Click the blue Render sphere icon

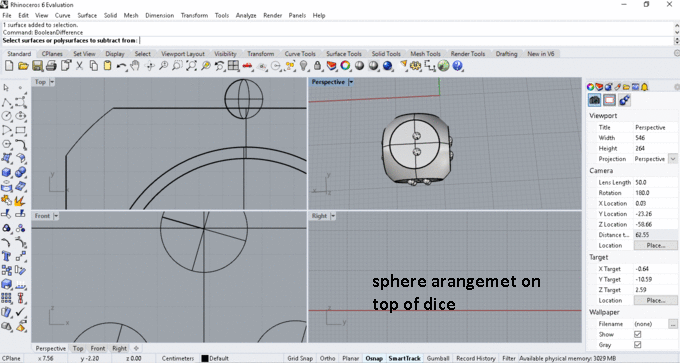click(388, 66)
